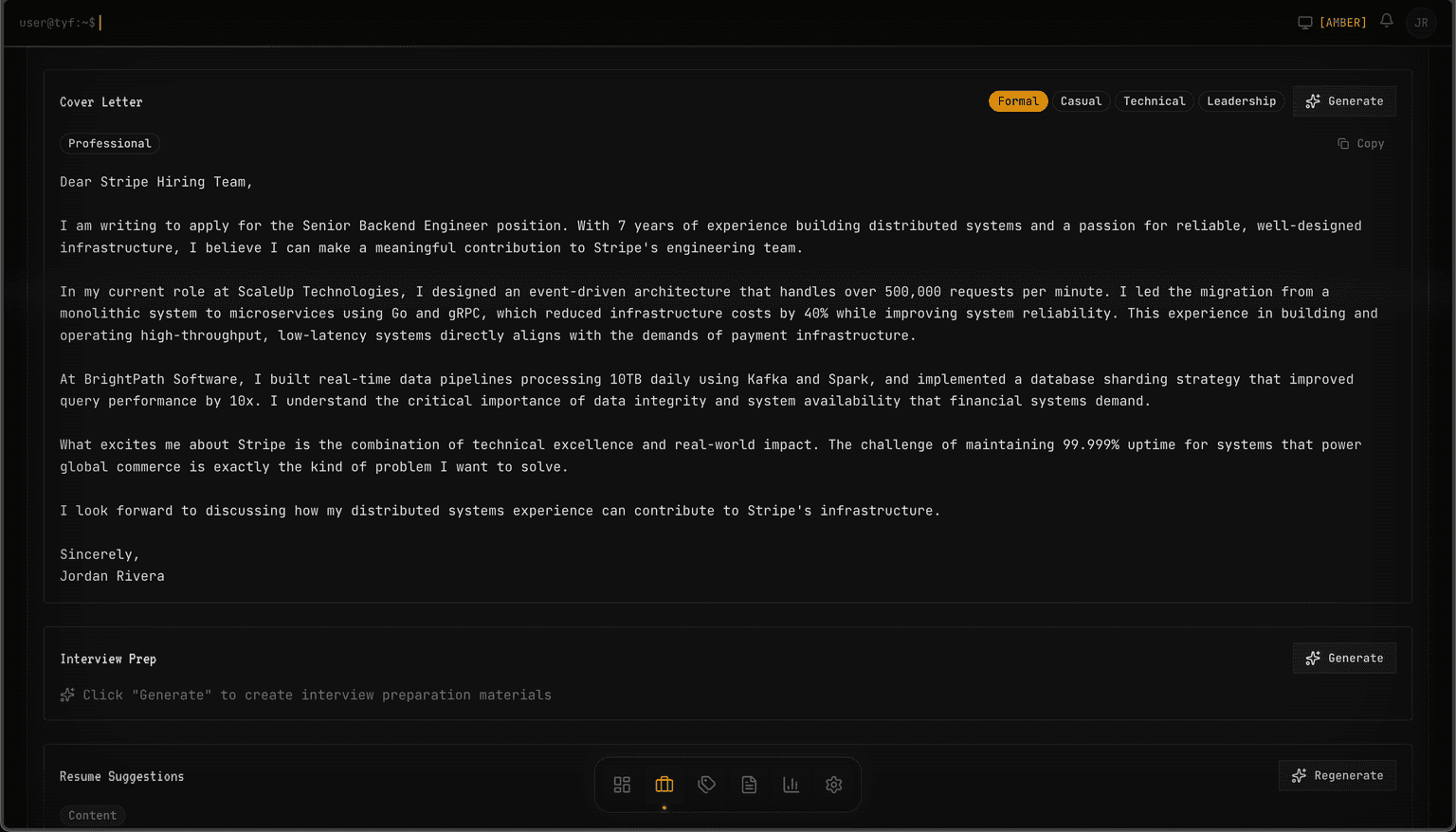This screenshot has height=832, width=1456.
Task: Click the JR user avatar
Action: tap(1421, 23)
